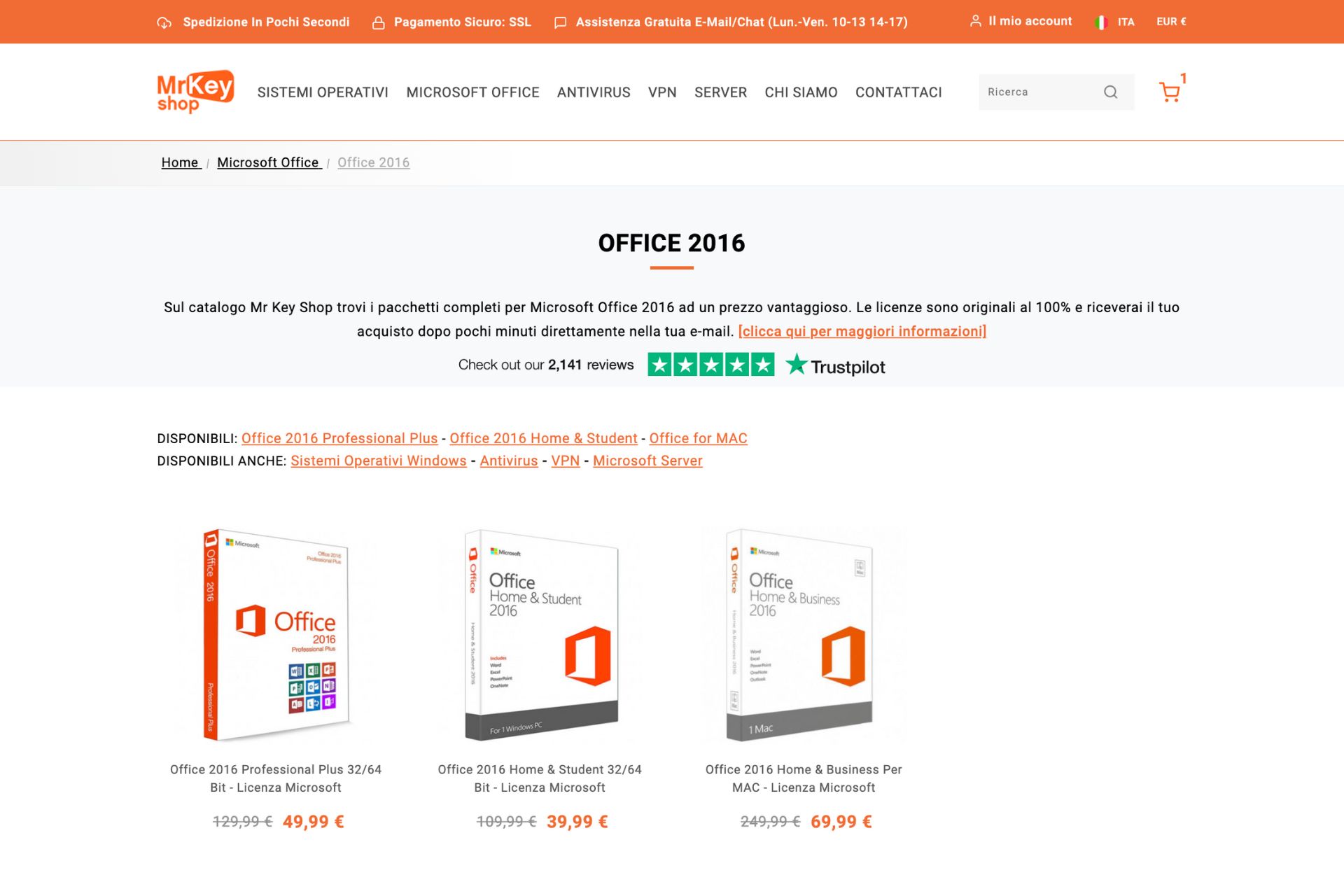Click the Mr Key Shop logo

[195, 92]
